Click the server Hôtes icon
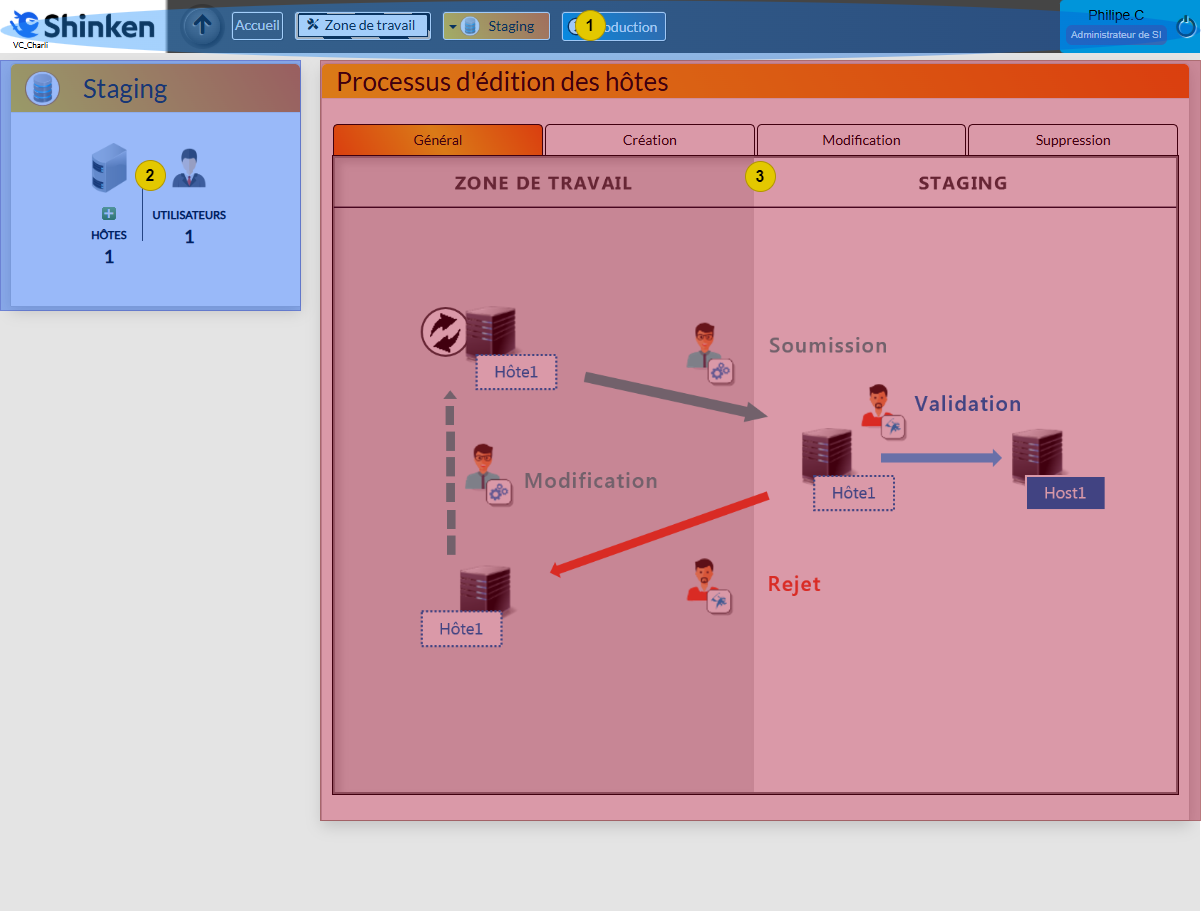The width and height of the screenshot is (1201, 912). tap(109, 168)
